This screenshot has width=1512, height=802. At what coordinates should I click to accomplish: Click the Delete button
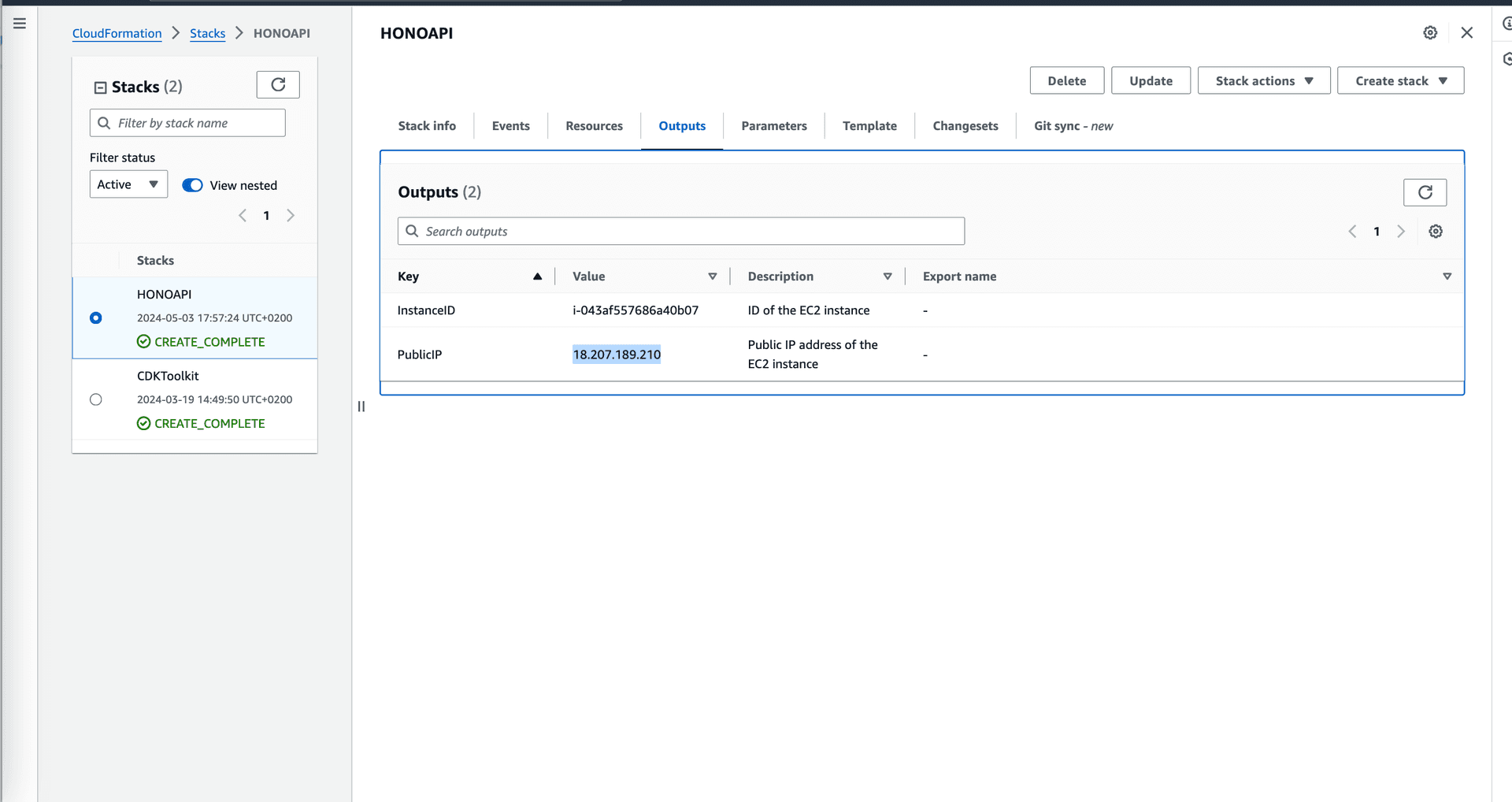click(x=1067, y=80)
